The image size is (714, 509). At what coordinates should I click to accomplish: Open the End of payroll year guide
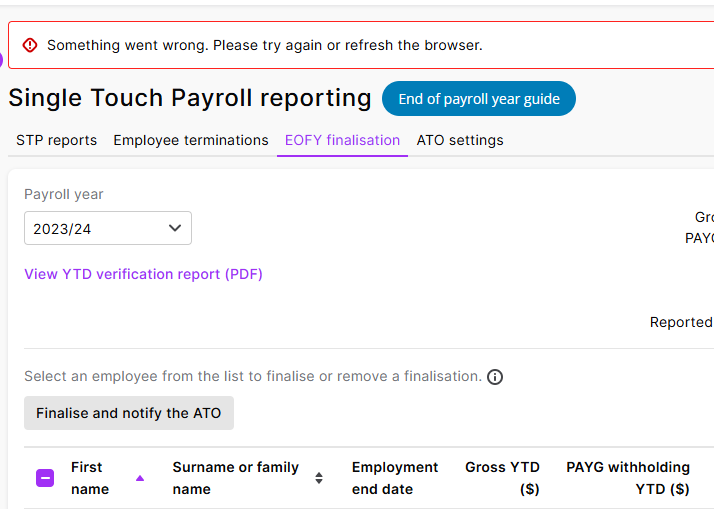479,99
